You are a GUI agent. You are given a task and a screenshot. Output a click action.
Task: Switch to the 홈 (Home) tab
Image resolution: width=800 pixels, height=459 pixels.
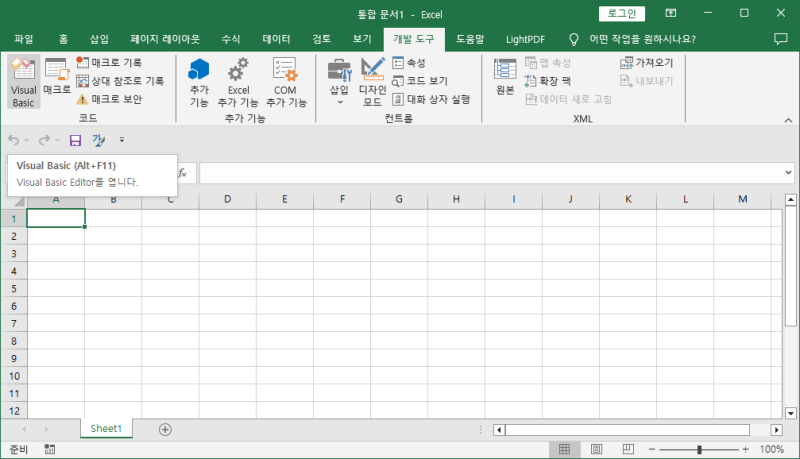click(63, 39)
